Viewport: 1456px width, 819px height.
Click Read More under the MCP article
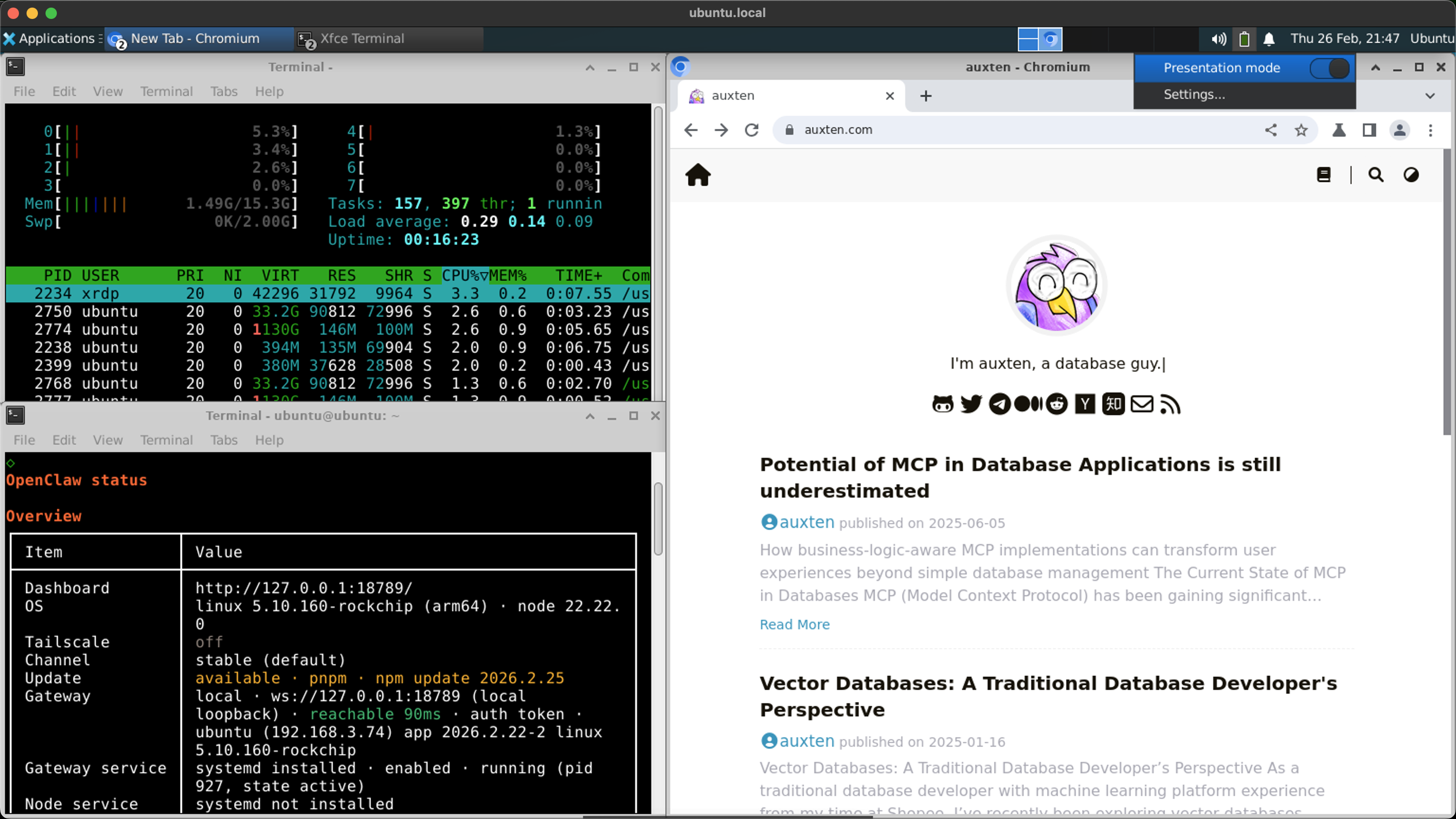(x=794, y=624)
